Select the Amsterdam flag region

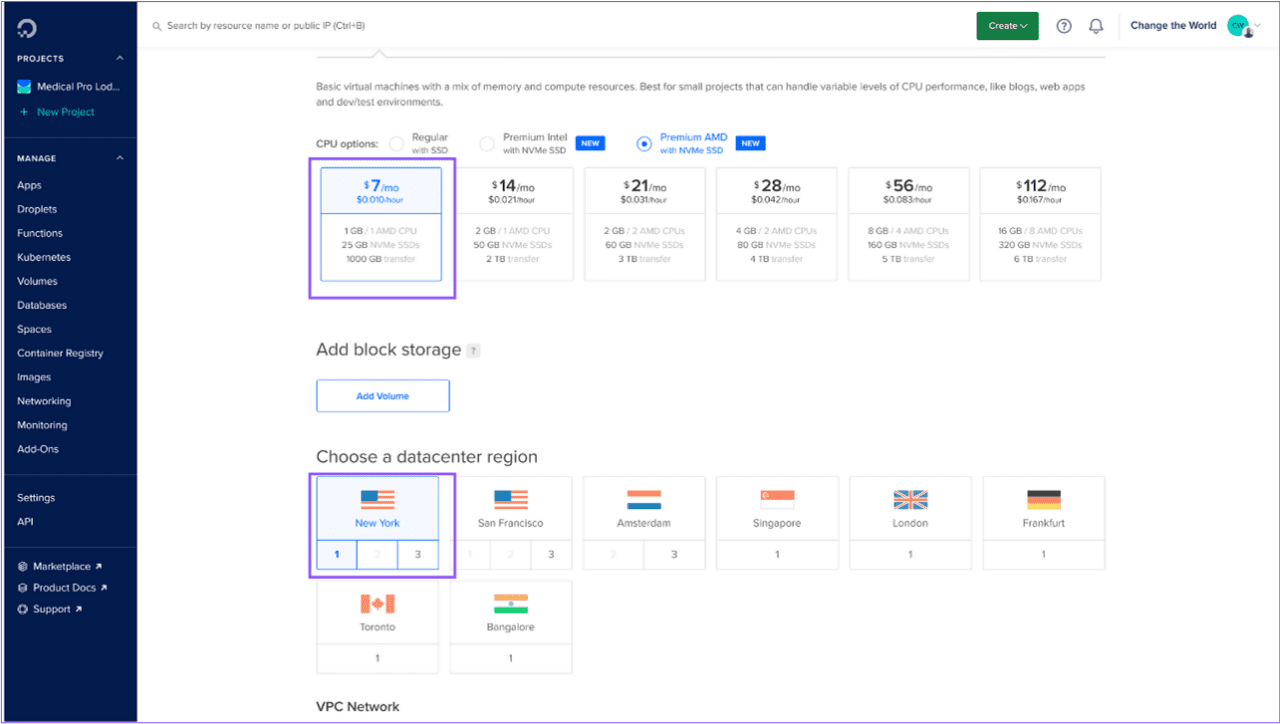pos(644,500)
